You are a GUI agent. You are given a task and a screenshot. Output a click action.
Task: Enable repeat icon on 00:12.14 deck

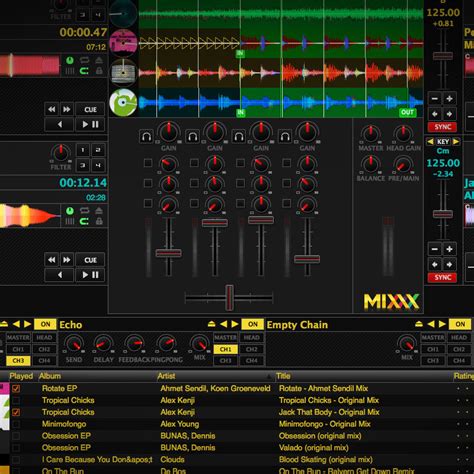click(84, 211)
